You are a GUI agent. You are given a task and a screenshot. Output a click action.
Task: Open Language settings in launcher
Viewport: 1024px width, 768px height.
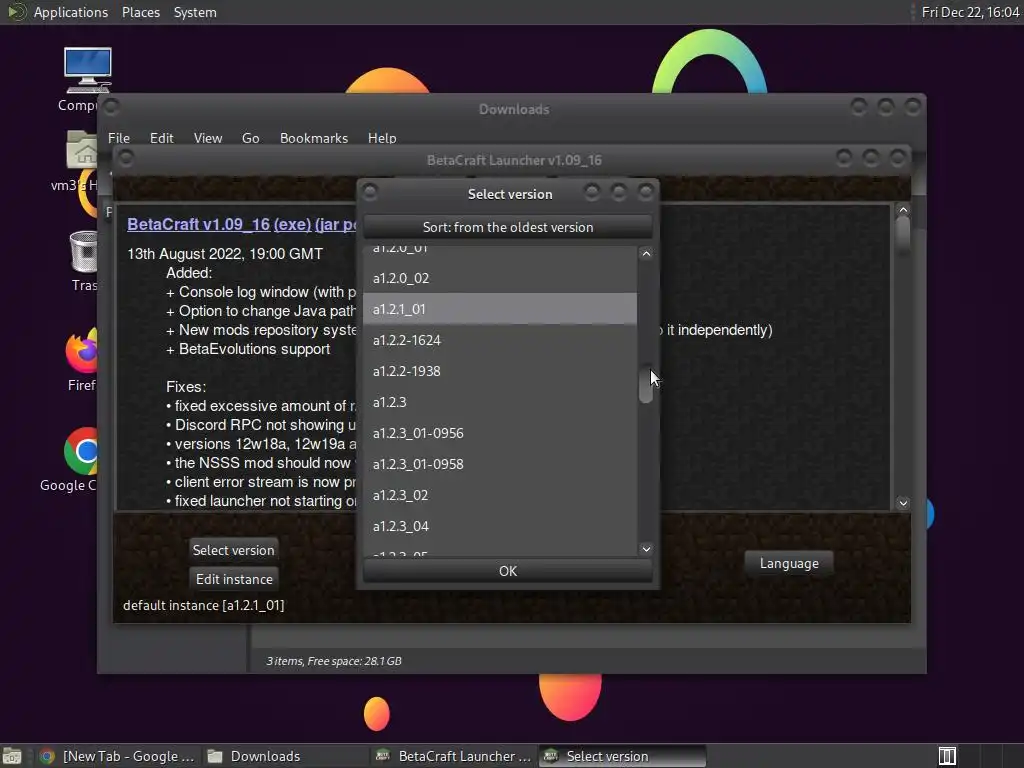789,564
